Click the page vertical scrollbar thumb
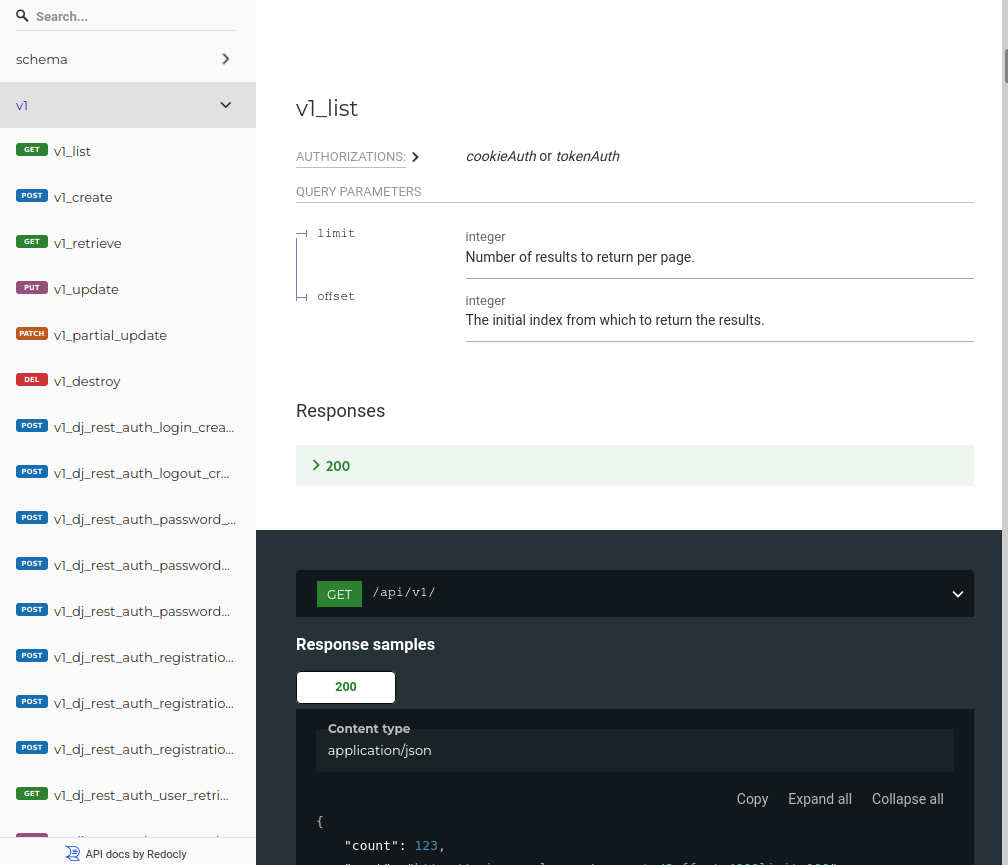The width and height of the screenshot is (1008, 865). pos(1005,65)
